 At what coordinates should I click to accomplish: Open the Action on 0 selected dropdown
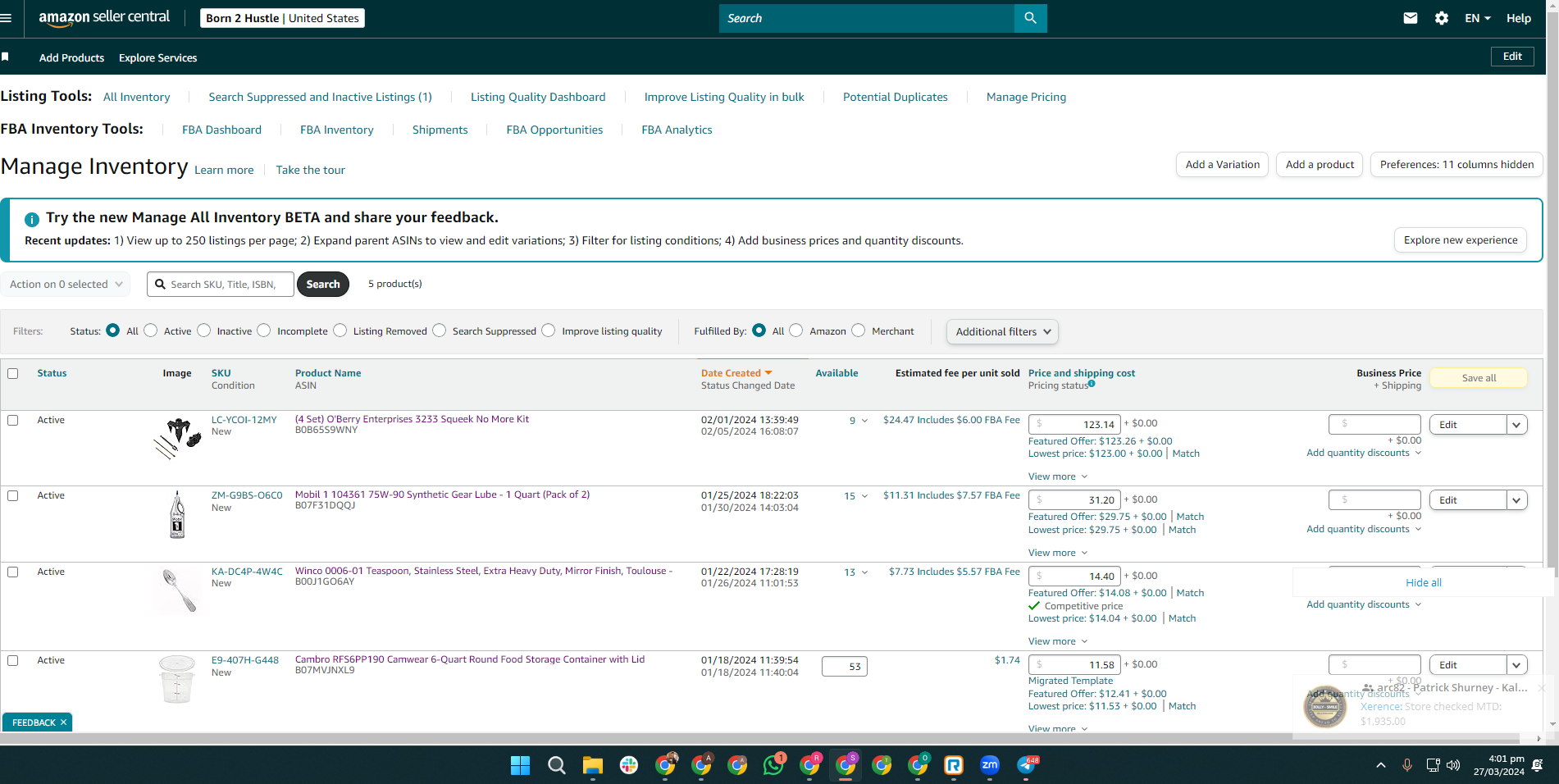(66, 284)
